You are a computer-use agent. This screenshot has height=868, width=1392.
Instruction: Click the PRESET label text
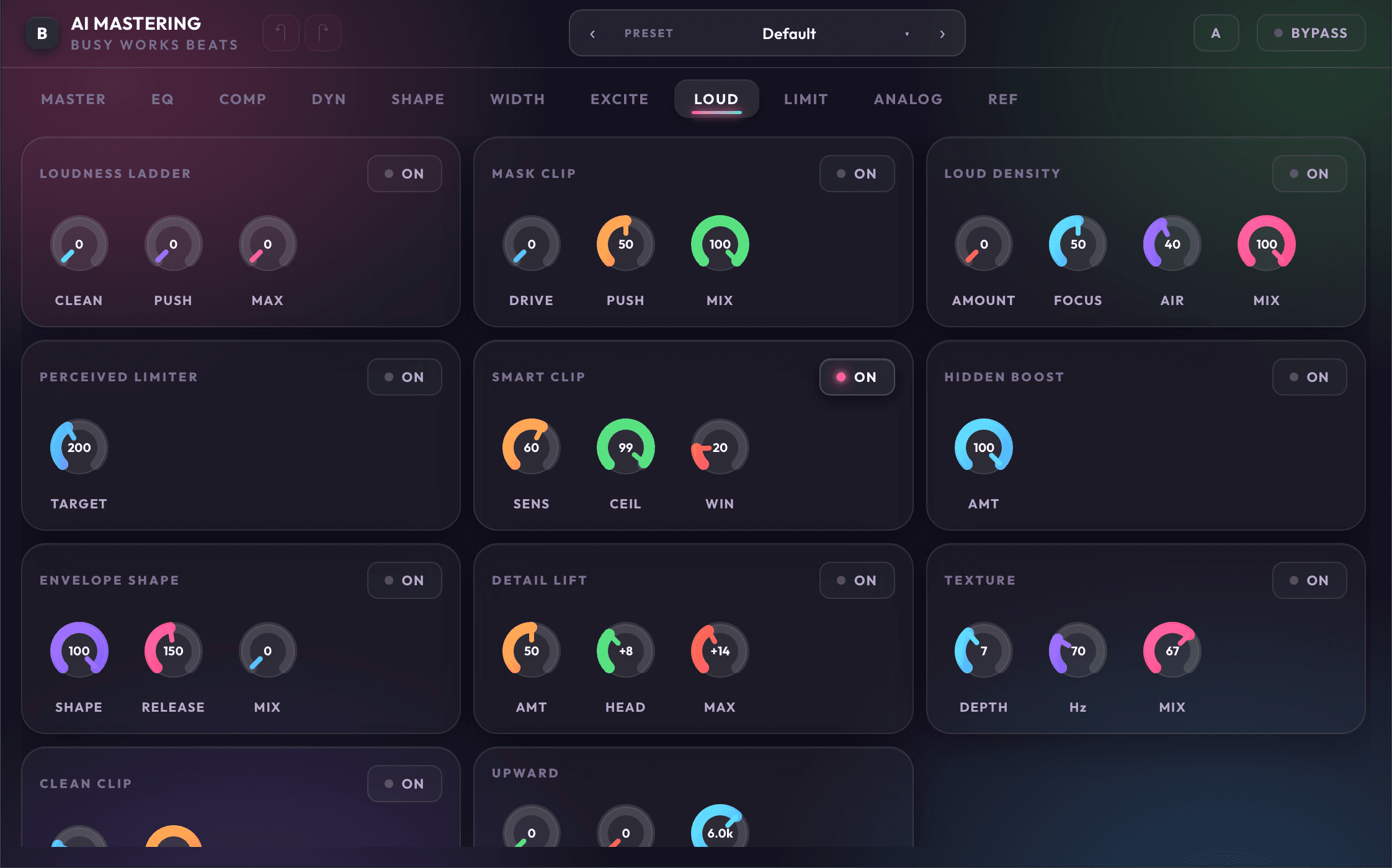pyautogui.click(x=649, y=33)
